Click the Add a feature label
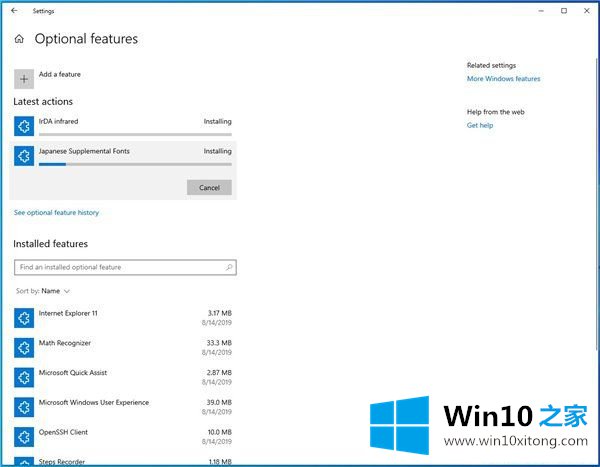Screen dimensions: 600x467 coord(60,74)
